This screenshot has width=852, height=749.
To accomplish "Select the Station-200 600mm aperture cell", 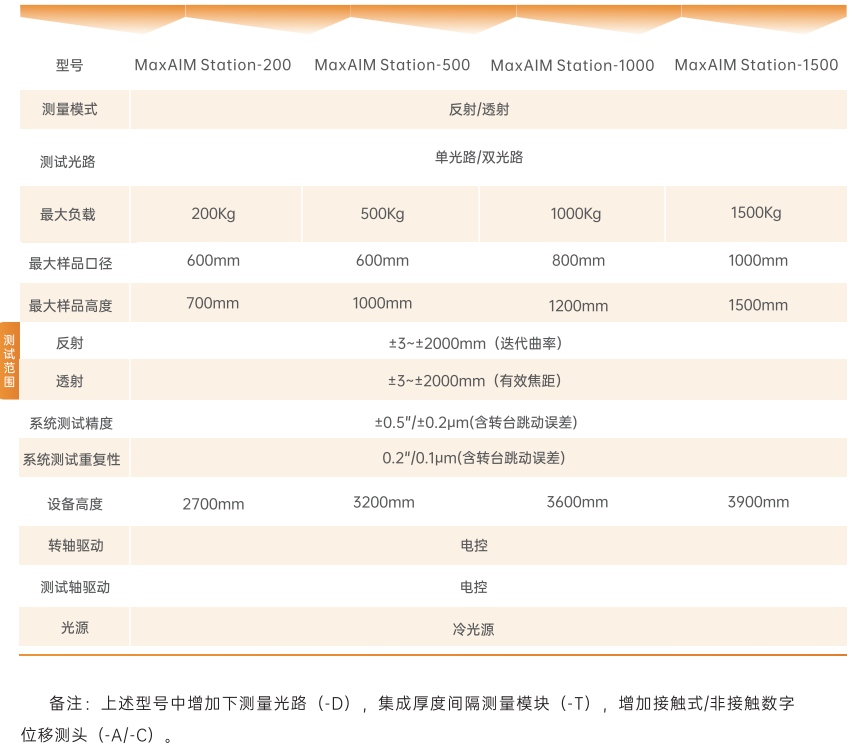I will pos(214,260).
